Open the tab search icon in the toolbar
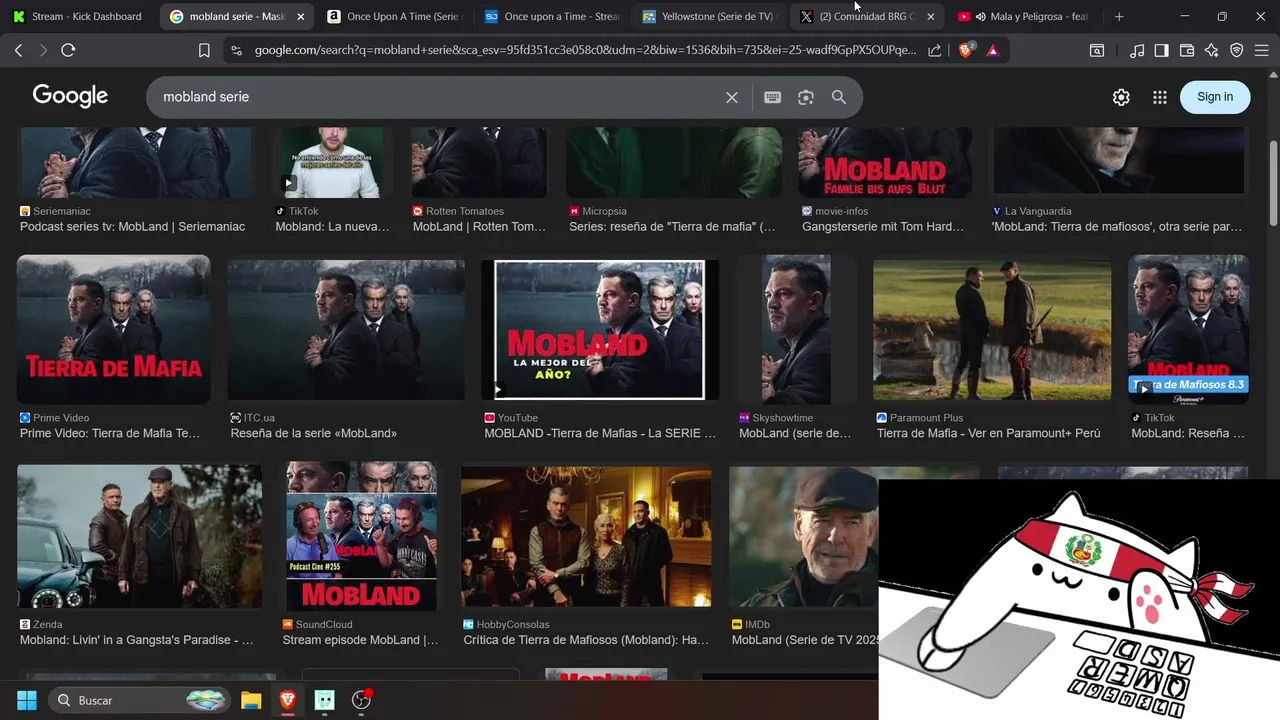Screen dimensions: 1280x720 click(1097, 50)
